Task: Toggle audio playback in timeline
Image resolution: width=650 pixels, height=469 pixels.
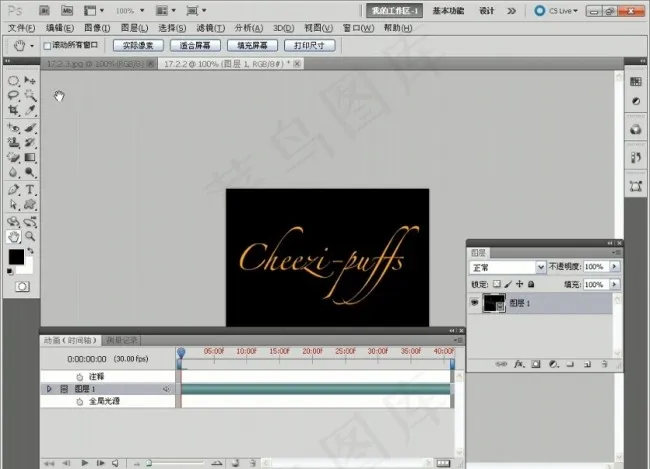Action: pos(116,463)
